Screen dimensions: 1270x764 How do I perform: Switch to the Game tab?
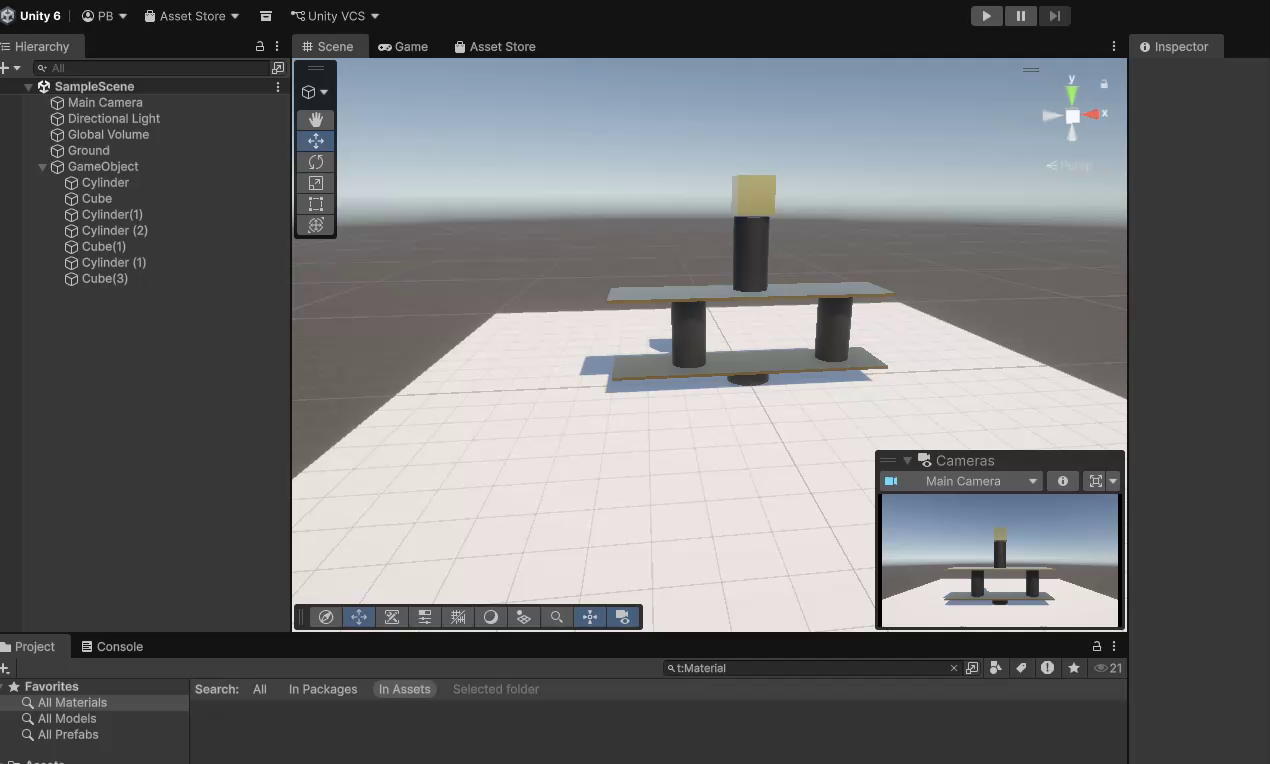pos(403,47)
